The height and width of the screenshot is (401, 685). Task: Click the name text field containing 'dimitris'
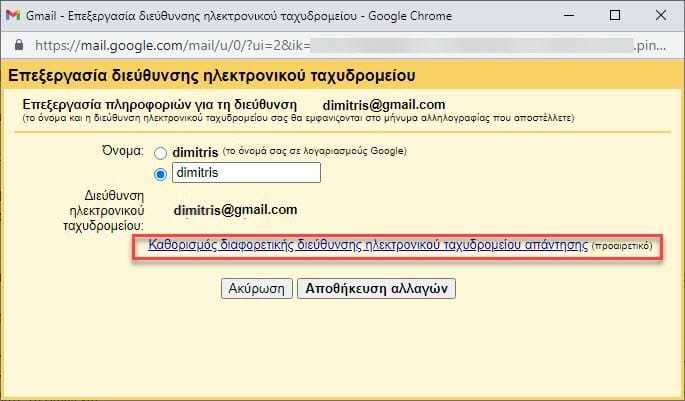(x=246, y=173)
